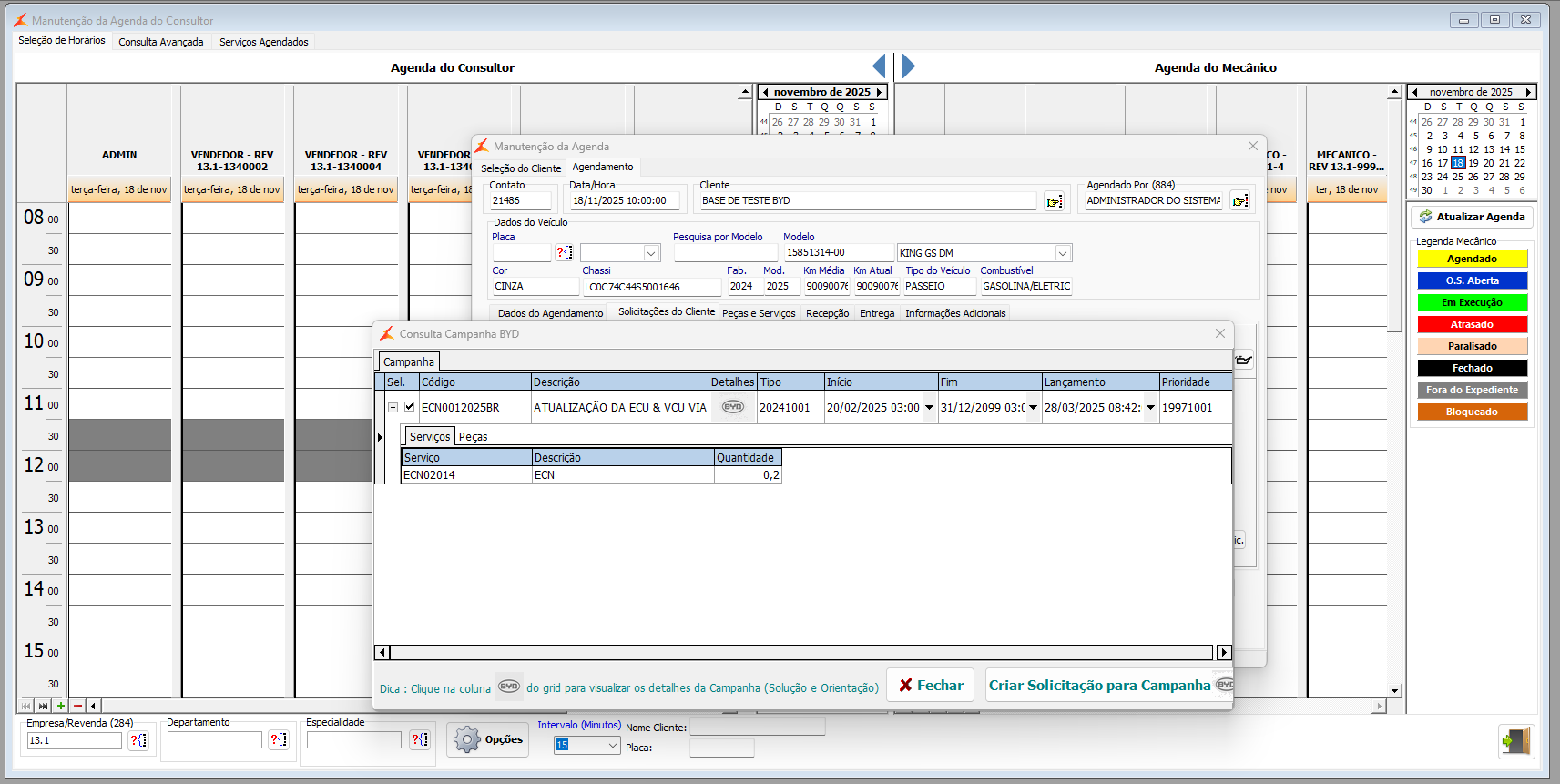Image resolution: width=1560 pixels, height=784 pixels.
Task: Open the Agendado Por lookup icon
Action: click(x=1239, y=201)
